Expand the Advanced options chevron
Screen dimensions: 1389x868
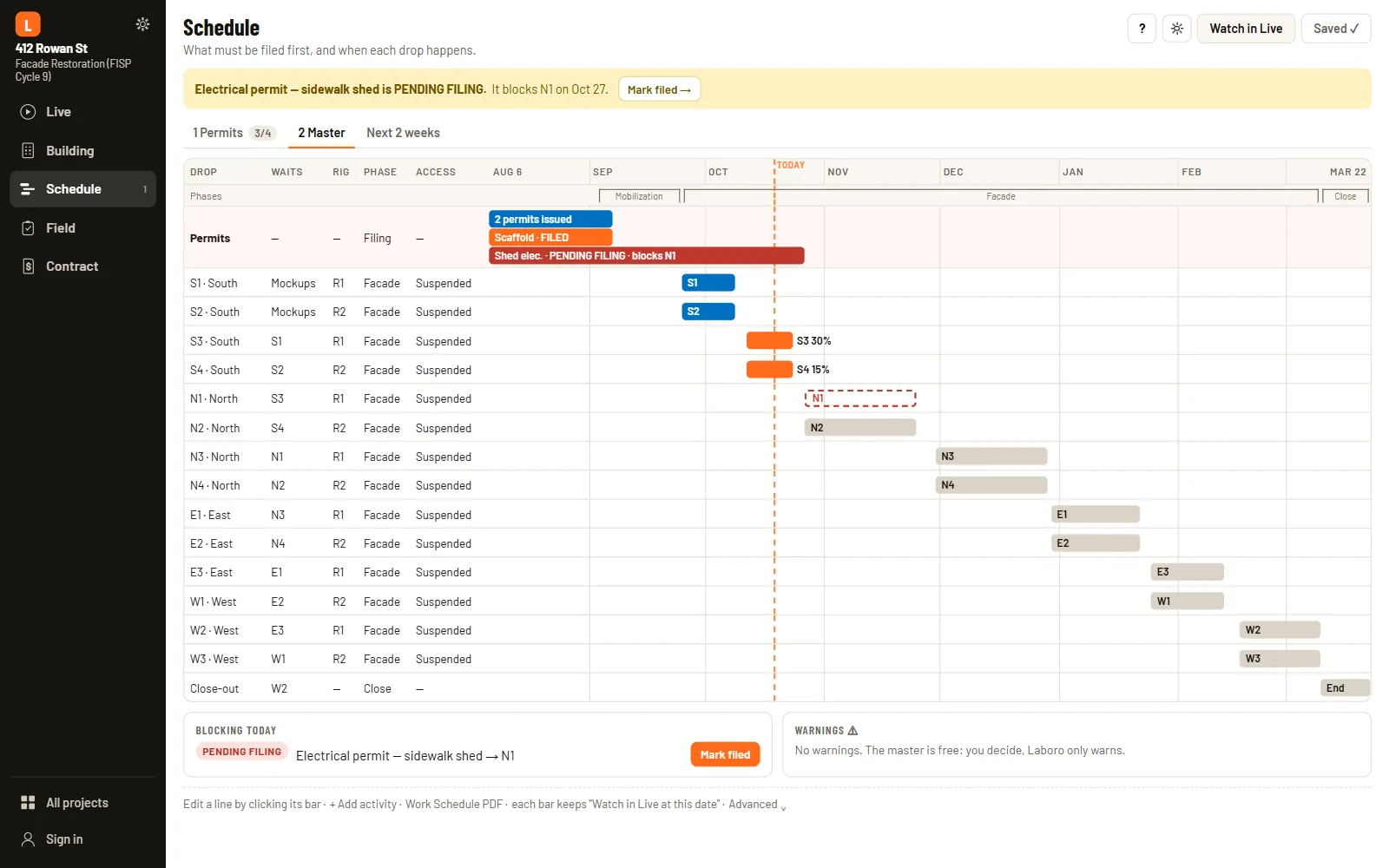tap(783, 807)
